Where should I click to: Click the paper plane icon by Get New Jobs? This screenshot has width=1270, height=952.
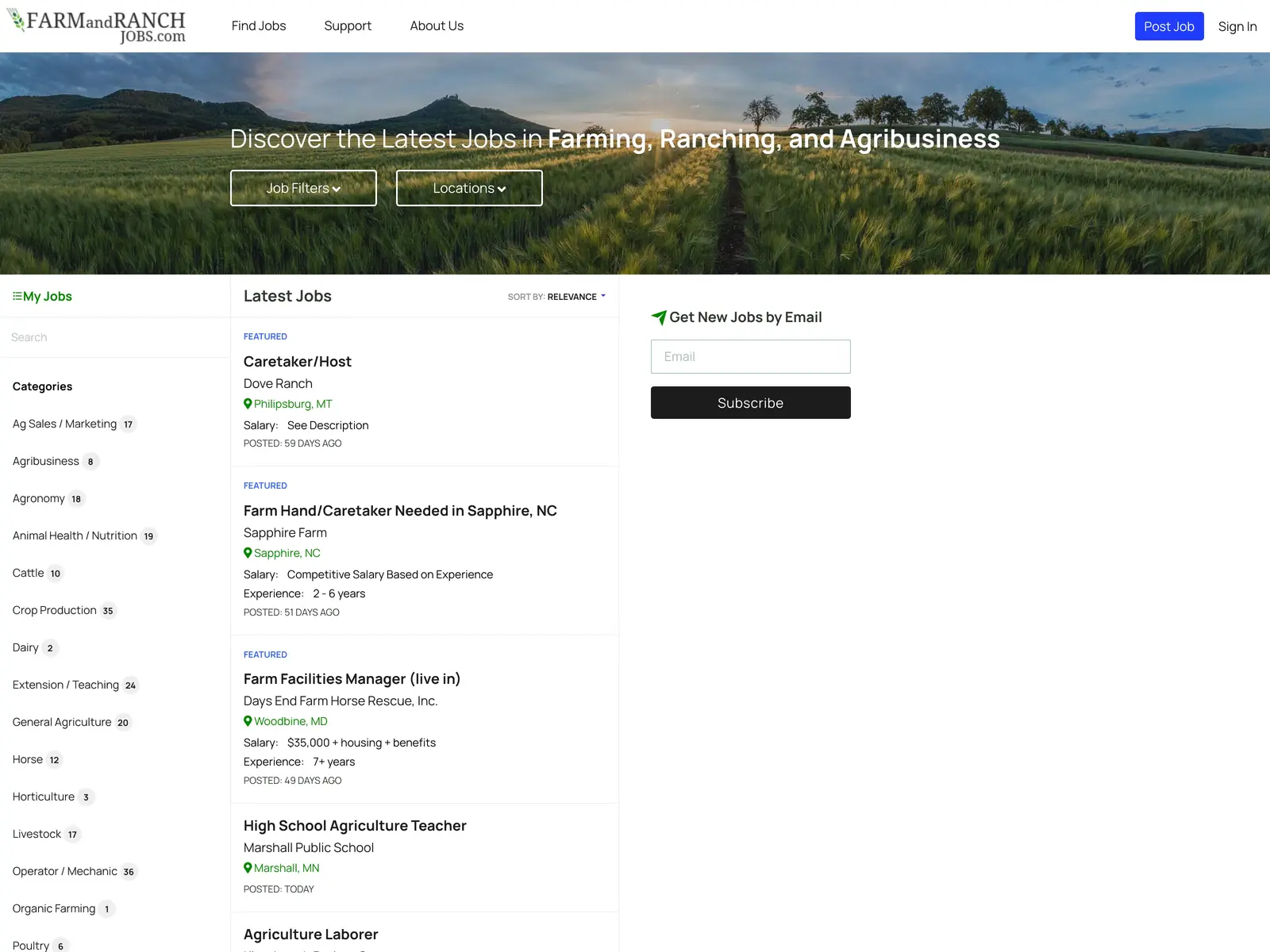(659, 317)
